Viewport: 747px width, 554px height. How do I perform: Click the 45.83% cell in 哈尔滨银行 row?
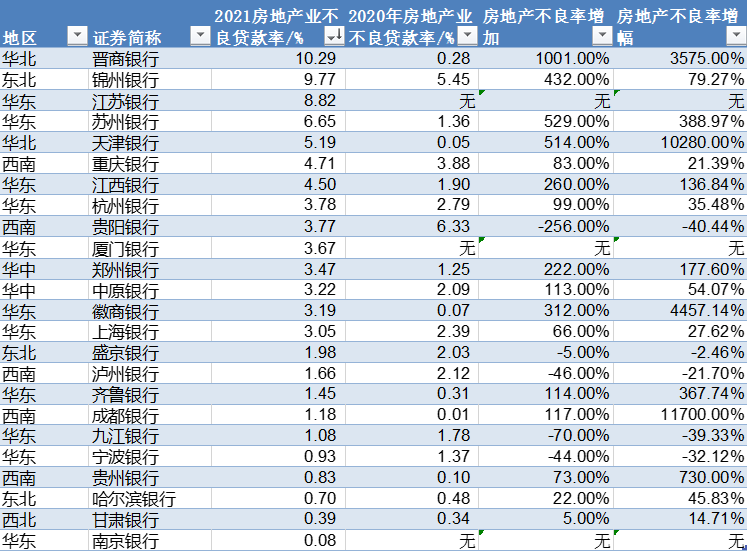[680, 498]
